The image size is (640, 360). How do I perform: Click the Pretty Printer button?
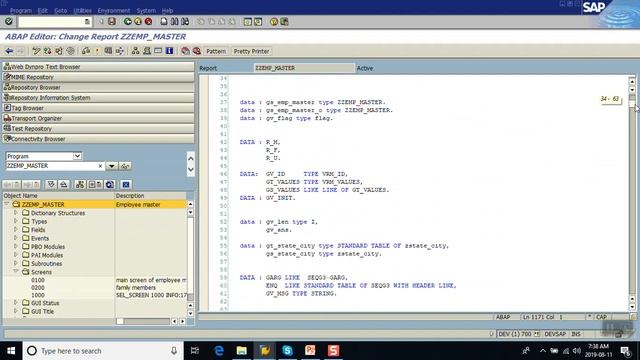coord(251,51)
